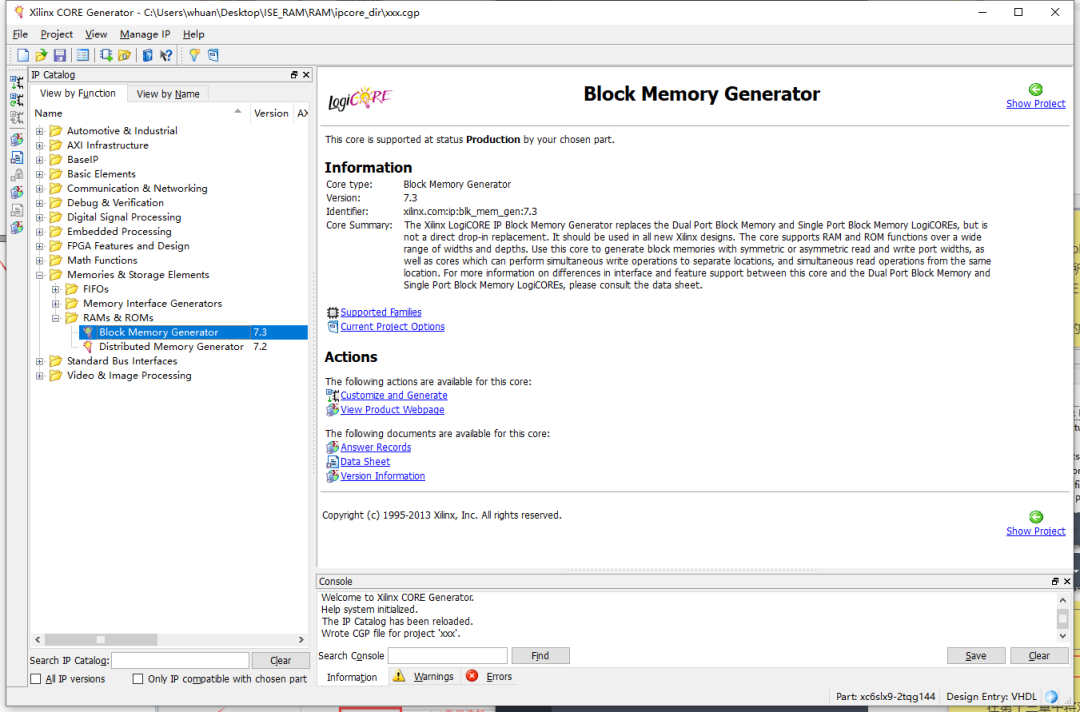
Task: Clear the Search IP Catalog field
Action: click(x=280, y=660)
